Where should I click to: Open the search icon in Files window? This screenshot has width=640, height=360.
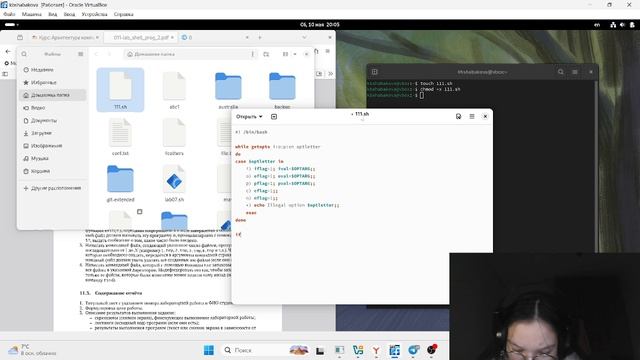click(x=24, y=54)
